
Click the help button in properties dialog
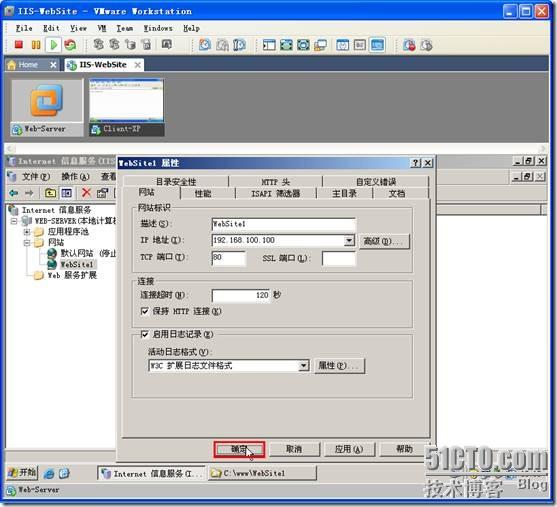[x=404, y=449]
